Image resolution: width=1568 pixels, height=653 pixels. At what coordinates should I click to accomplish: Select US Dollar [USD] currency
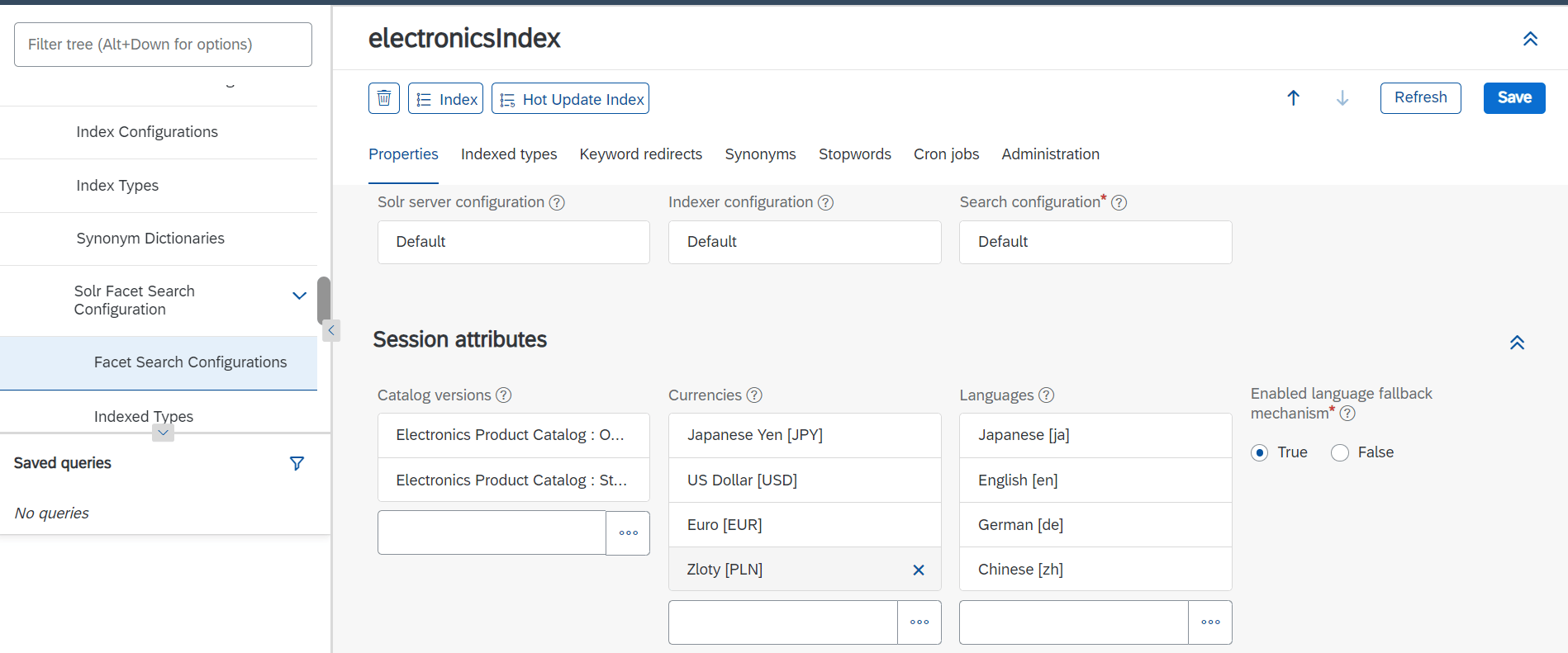pos(805,480)
